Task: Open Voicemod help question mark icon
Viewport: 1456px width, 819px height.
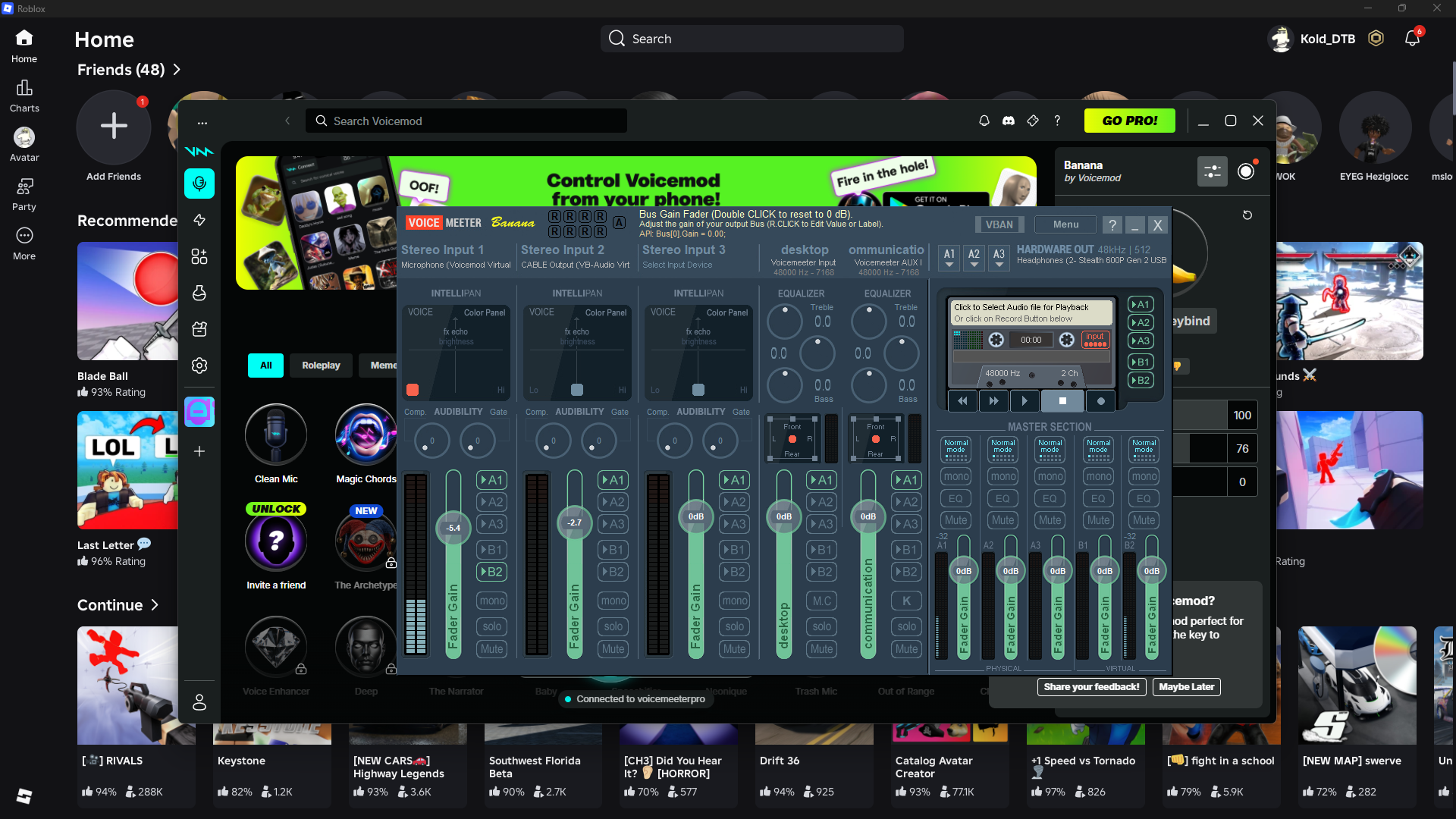Action: [x=1057, y=121]
